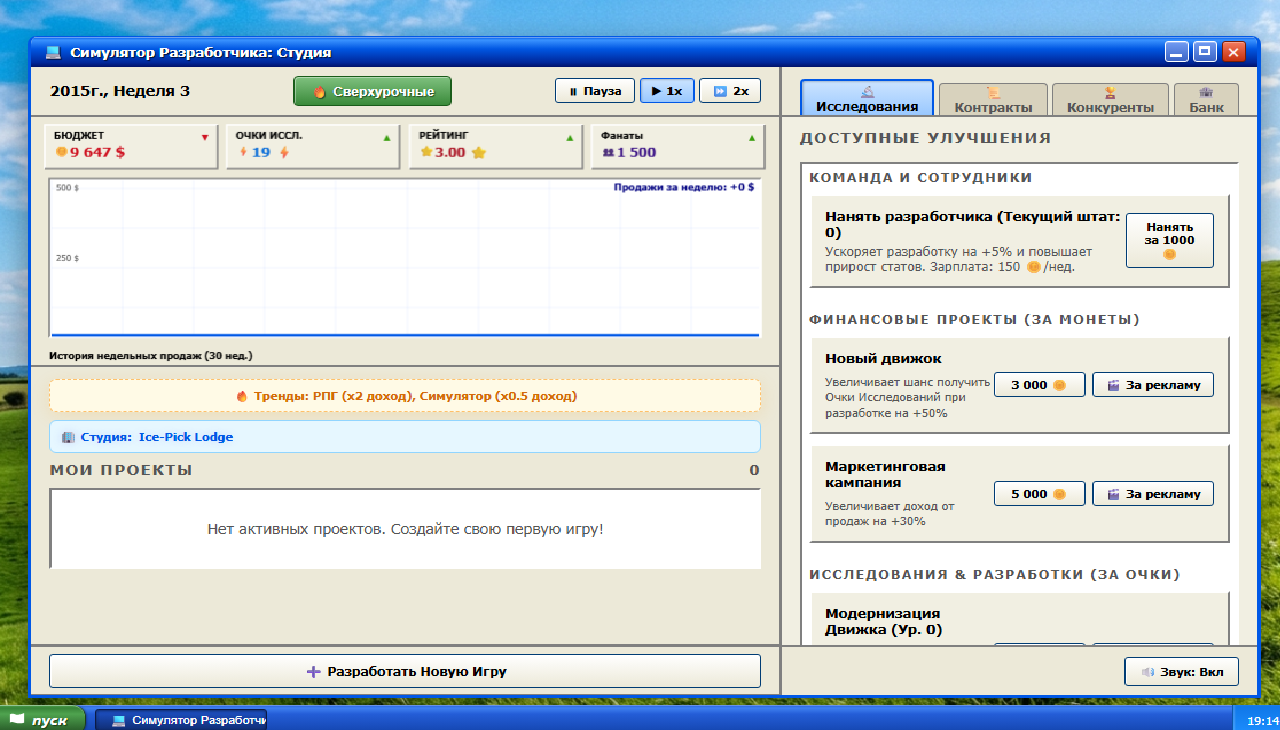Viewport: 1280px width, 730px height.
Task: Maximize the Симулятор Разработчика window
Action: (1204, 52)
